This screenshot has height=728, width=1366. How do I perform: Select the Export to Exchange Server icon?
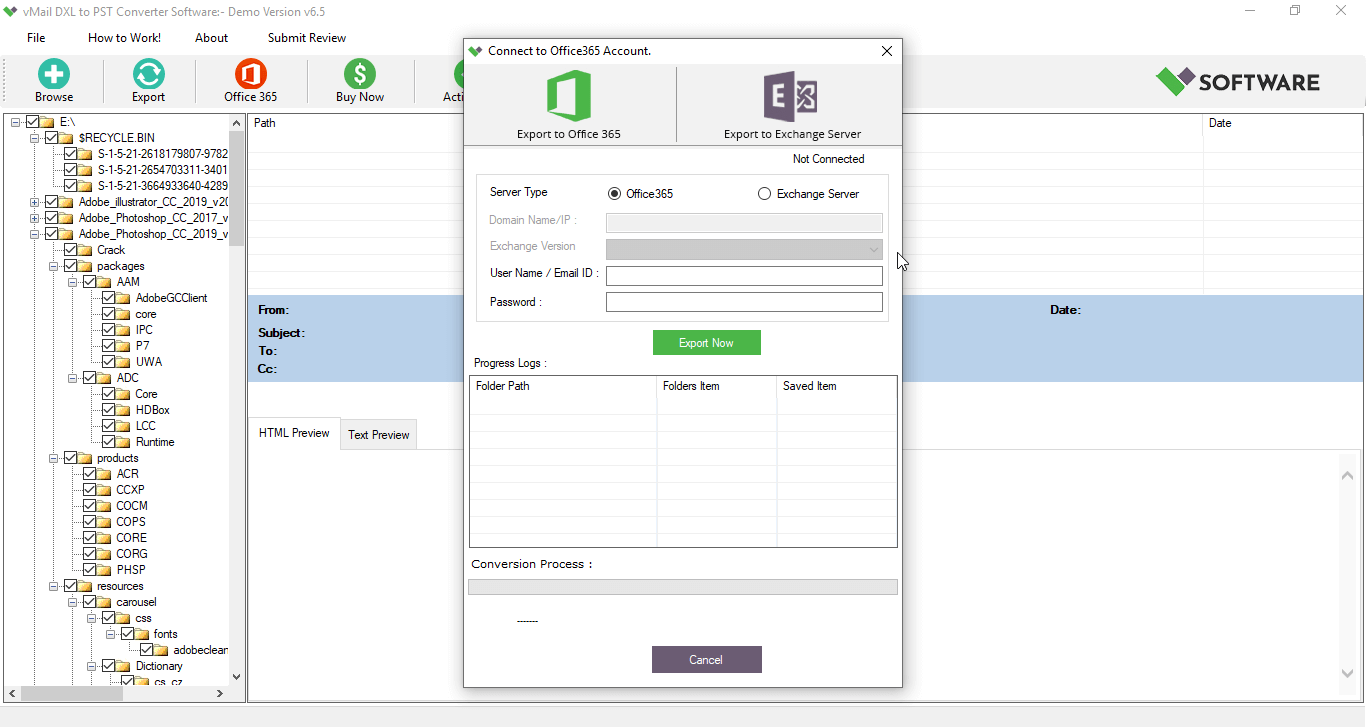pyautogui.click(x=791, y=97)
